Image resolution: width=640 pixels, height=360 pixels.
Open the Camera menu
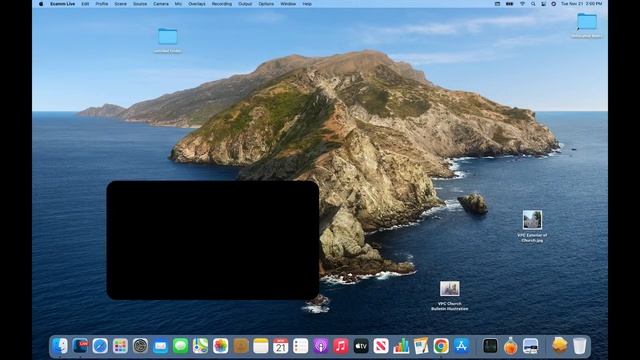pyautogui.click(x=161, y=4)
